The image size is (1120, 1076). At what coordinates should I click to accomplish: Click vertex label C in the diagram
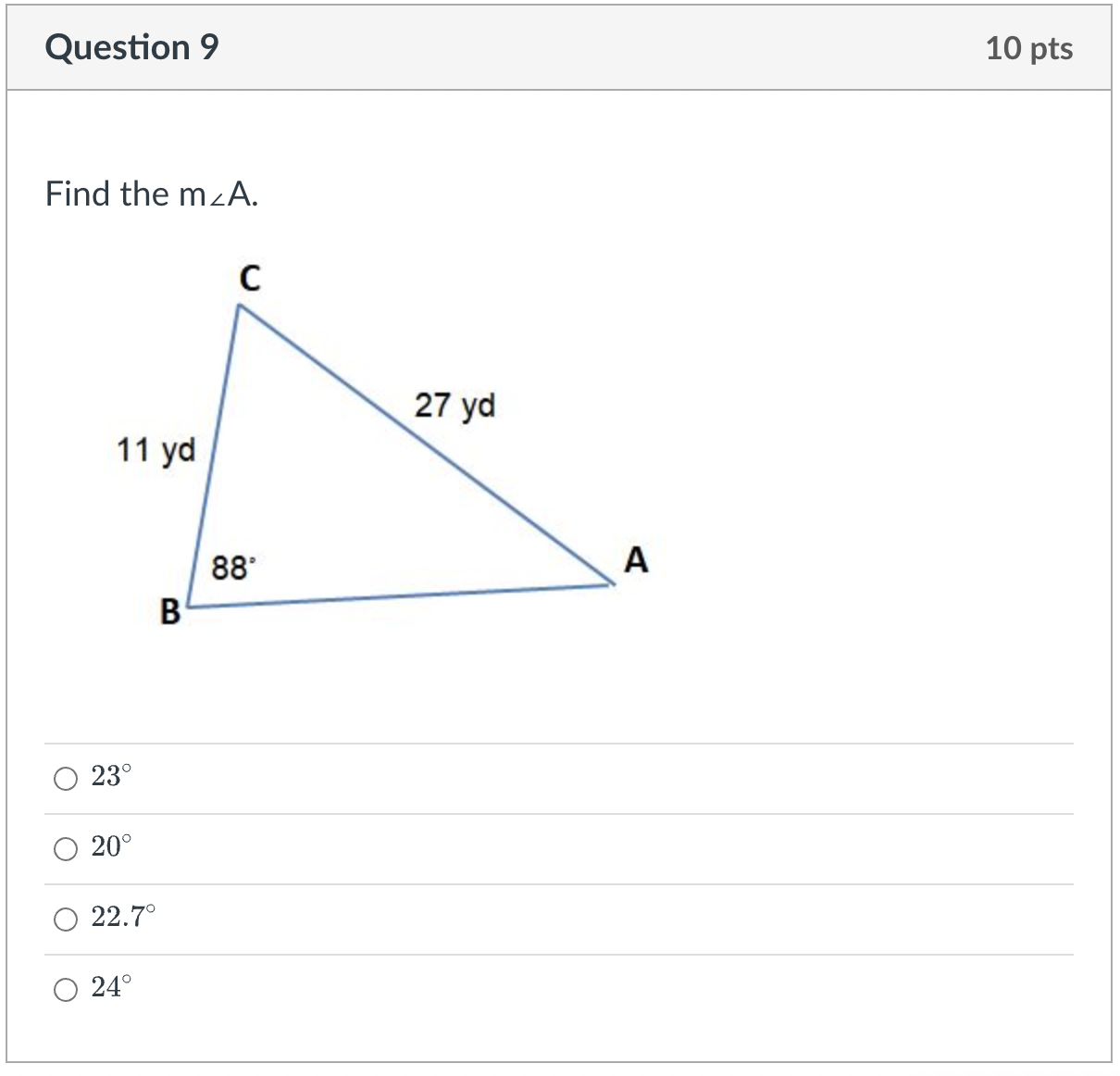[x=251, y=277]
